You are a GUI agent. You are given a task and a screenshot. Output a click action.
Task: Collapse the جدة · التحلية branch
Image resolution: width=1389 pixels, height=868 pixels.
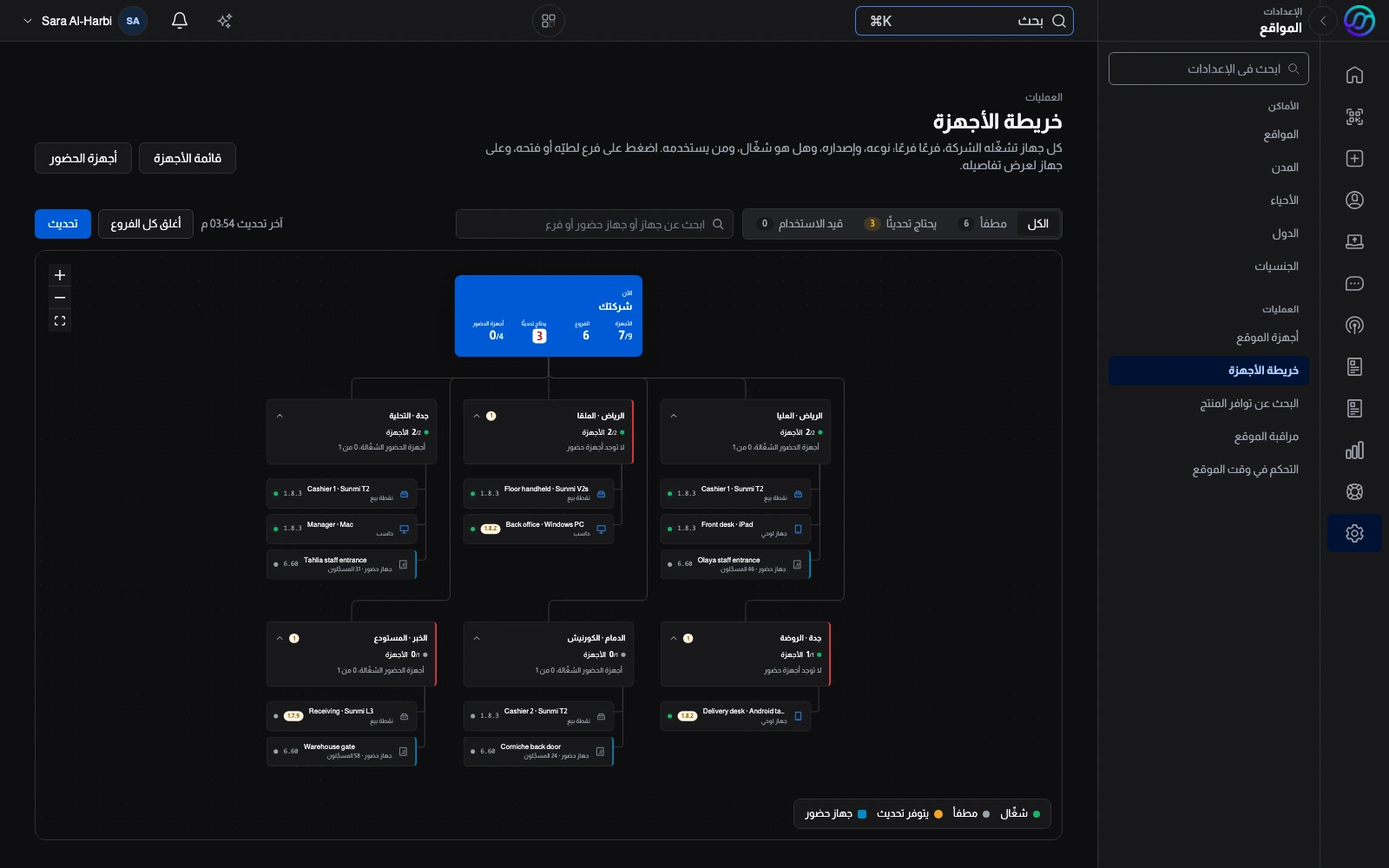pos(280,416)
